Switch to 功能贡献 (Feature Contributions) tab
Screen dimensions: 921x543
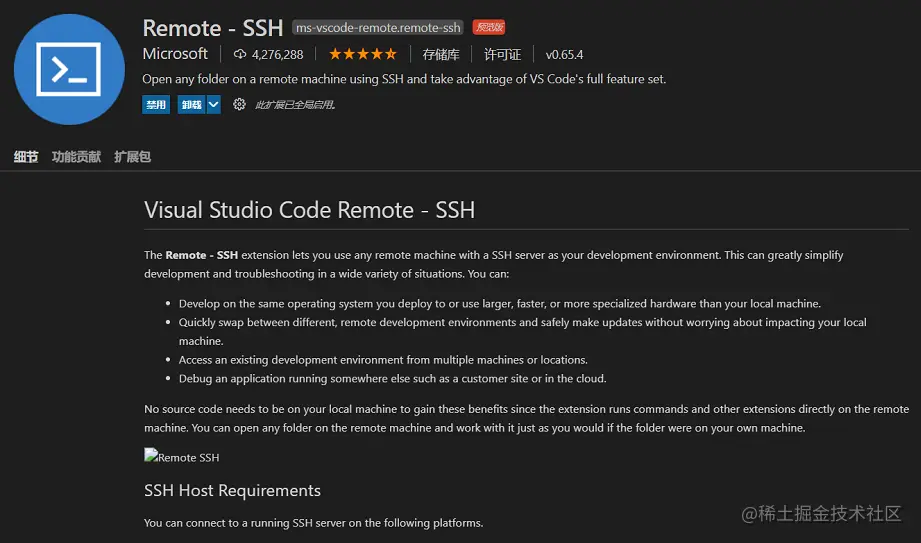(76, 157)
